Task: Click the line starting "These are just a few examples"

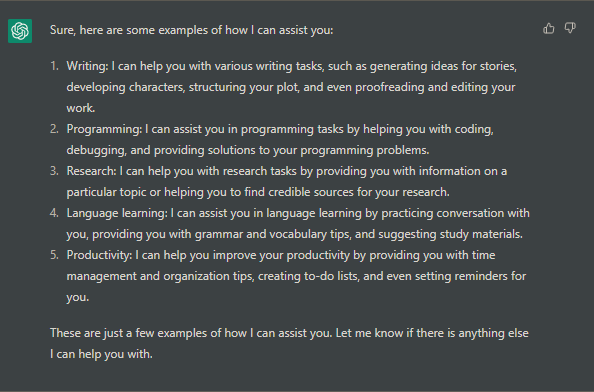Action: point(289,333)
